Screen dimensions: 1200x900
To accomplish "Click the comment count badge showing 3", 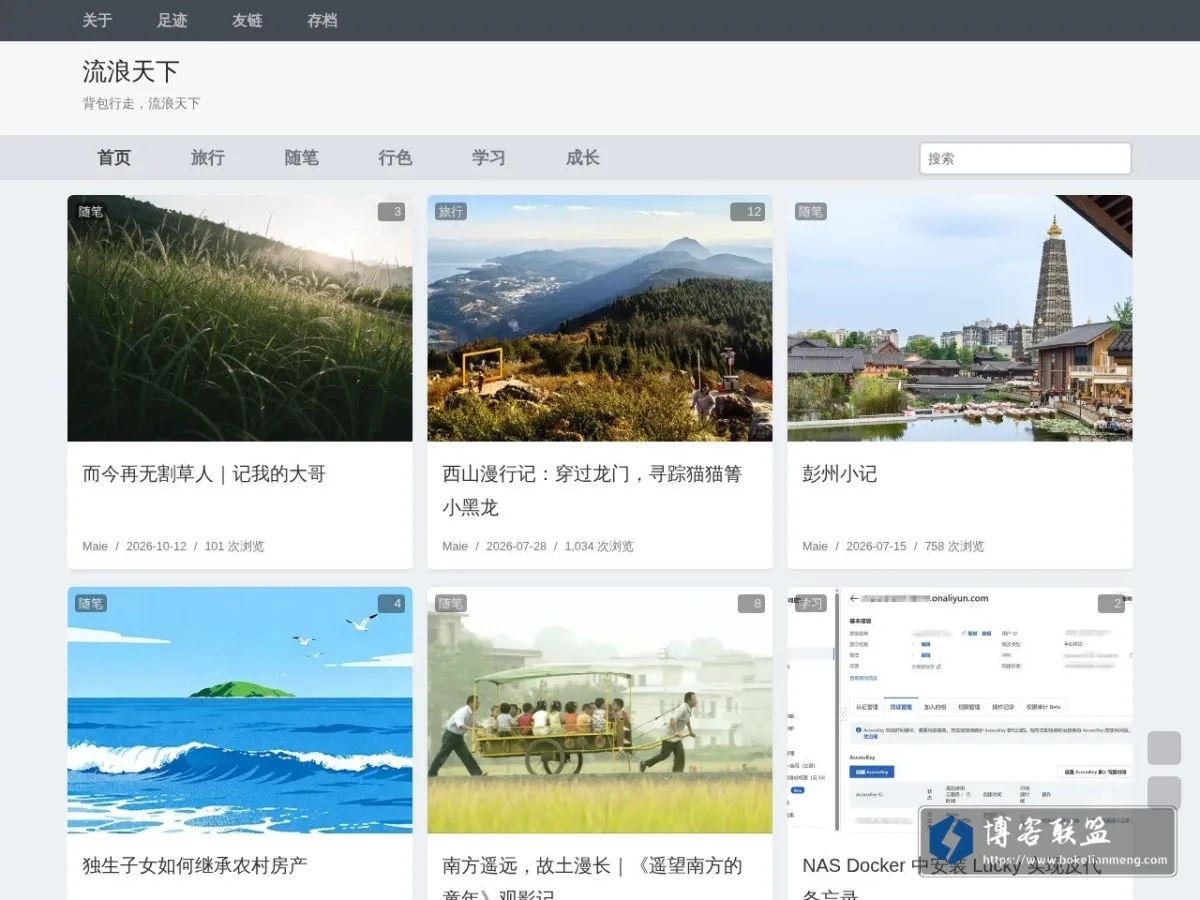I will tap(391, 212).
